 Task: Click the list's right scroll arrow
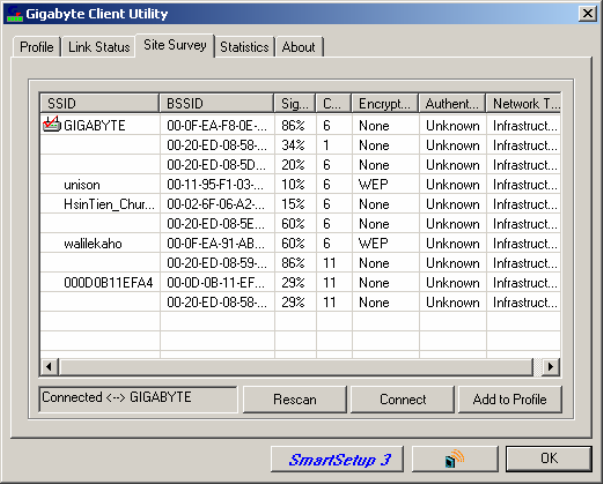(551, 367)
